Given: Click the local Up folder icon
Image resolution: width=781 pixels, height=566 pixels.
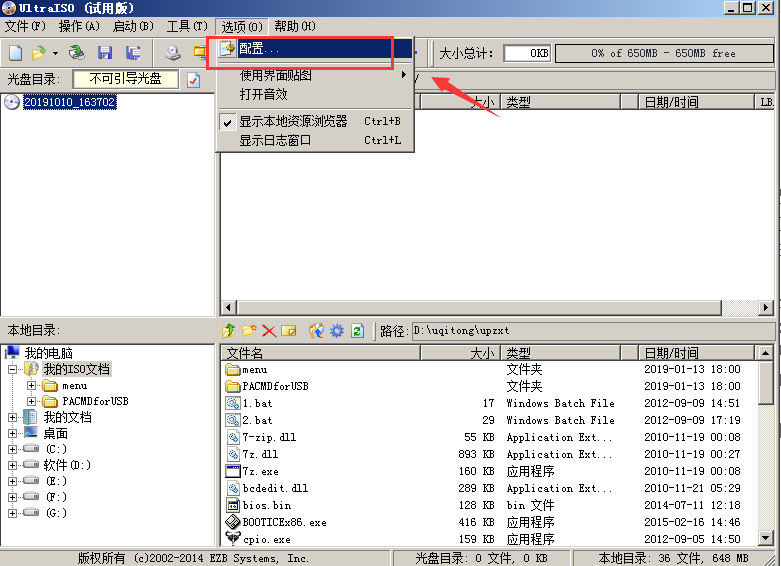Looking at the screenshot, I should (x=229, y=330).
